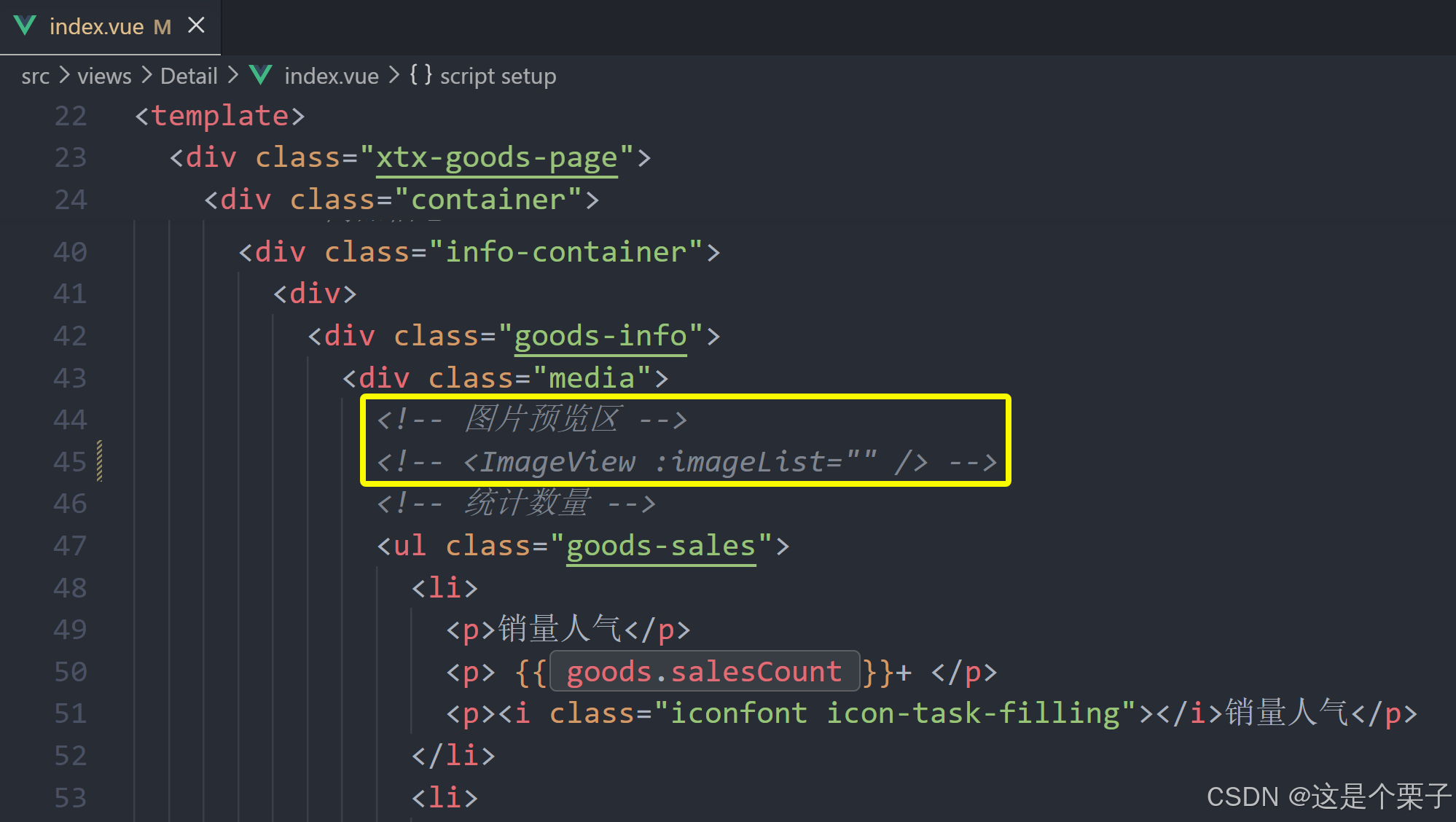The height and width of the screenshot is (822, 1456).
Task: Open the views breadcrumb folder
Action: 104,76
